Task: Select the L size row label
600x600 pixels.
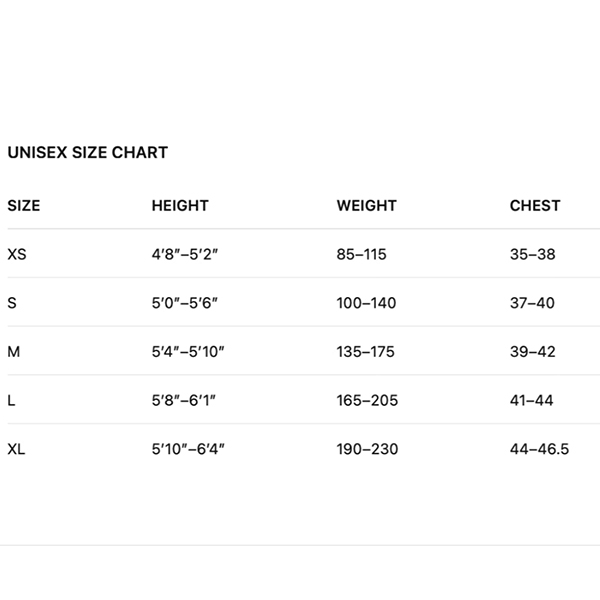Action: 11,401
